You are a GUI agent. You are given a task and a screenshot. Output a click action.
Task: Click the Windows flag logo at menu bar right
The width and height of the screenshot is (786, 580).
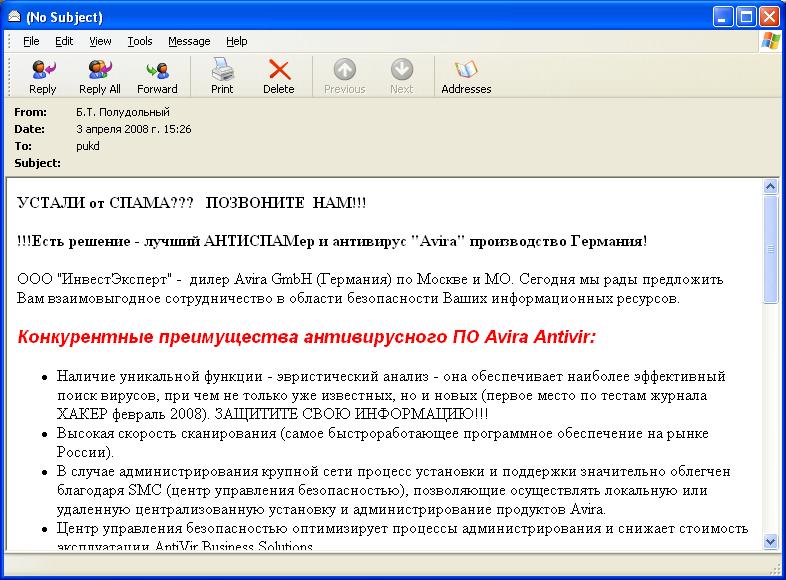click(x=770, y=41)
